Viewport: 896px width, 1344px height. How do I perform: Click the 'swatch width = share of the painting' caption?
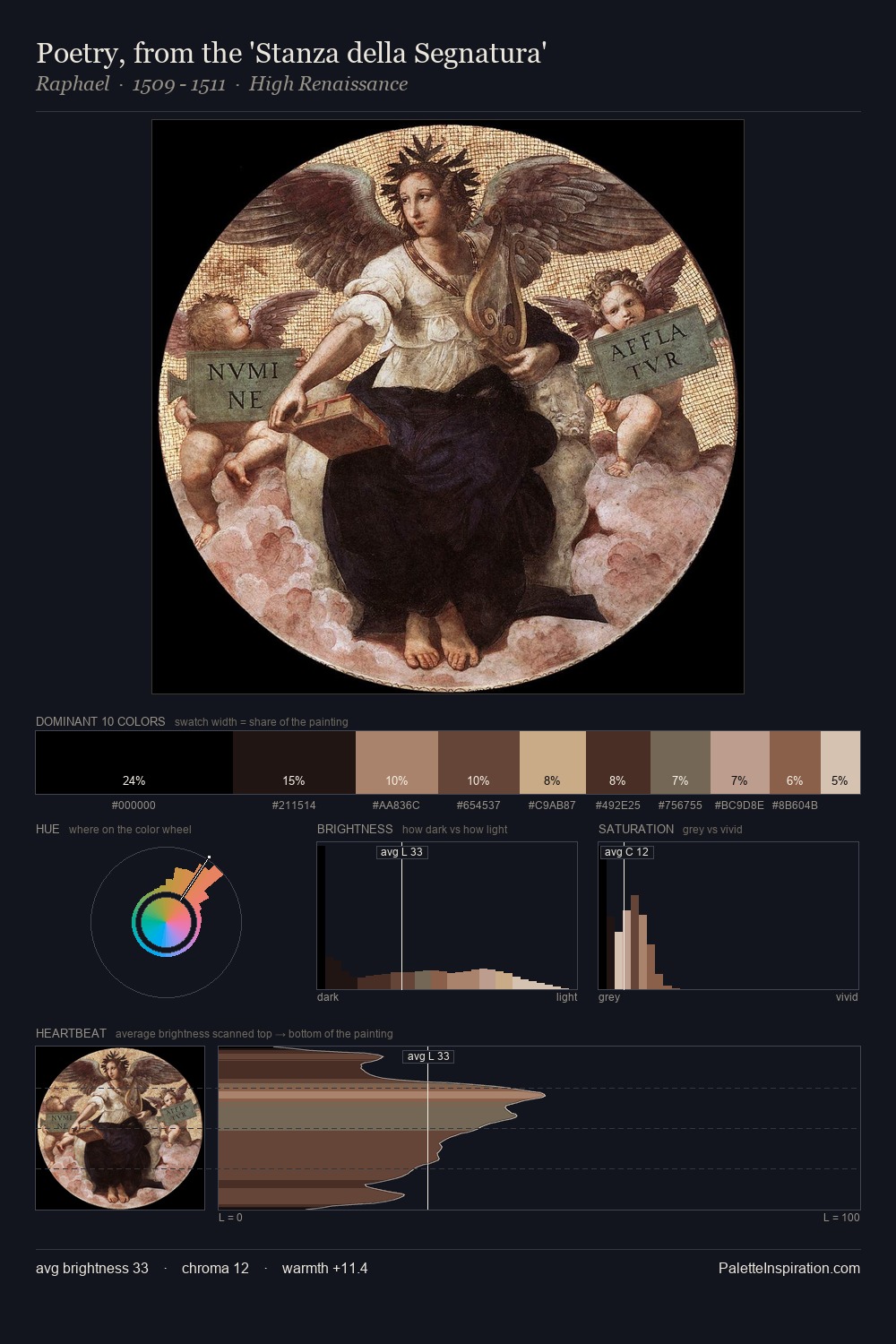pyautogui.click(x=262, y=722)
